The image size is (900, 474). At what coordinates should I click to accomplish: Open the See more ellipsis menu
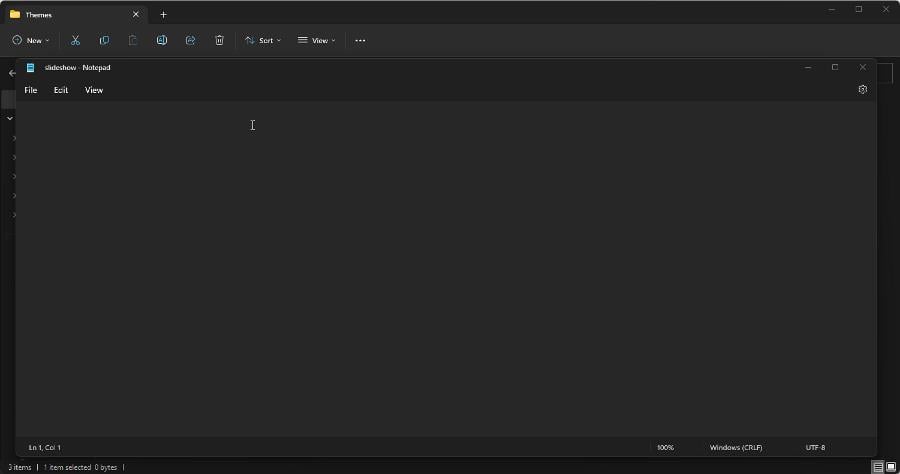pos(360,40)
